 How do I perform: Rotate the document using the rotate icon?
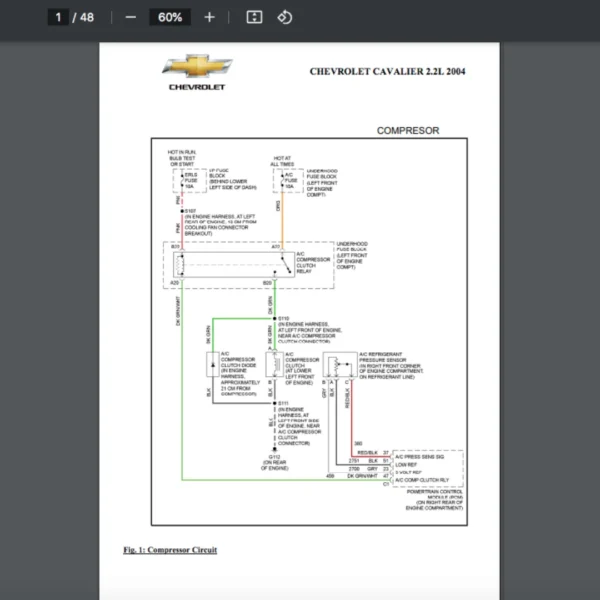tap(284, 17)
